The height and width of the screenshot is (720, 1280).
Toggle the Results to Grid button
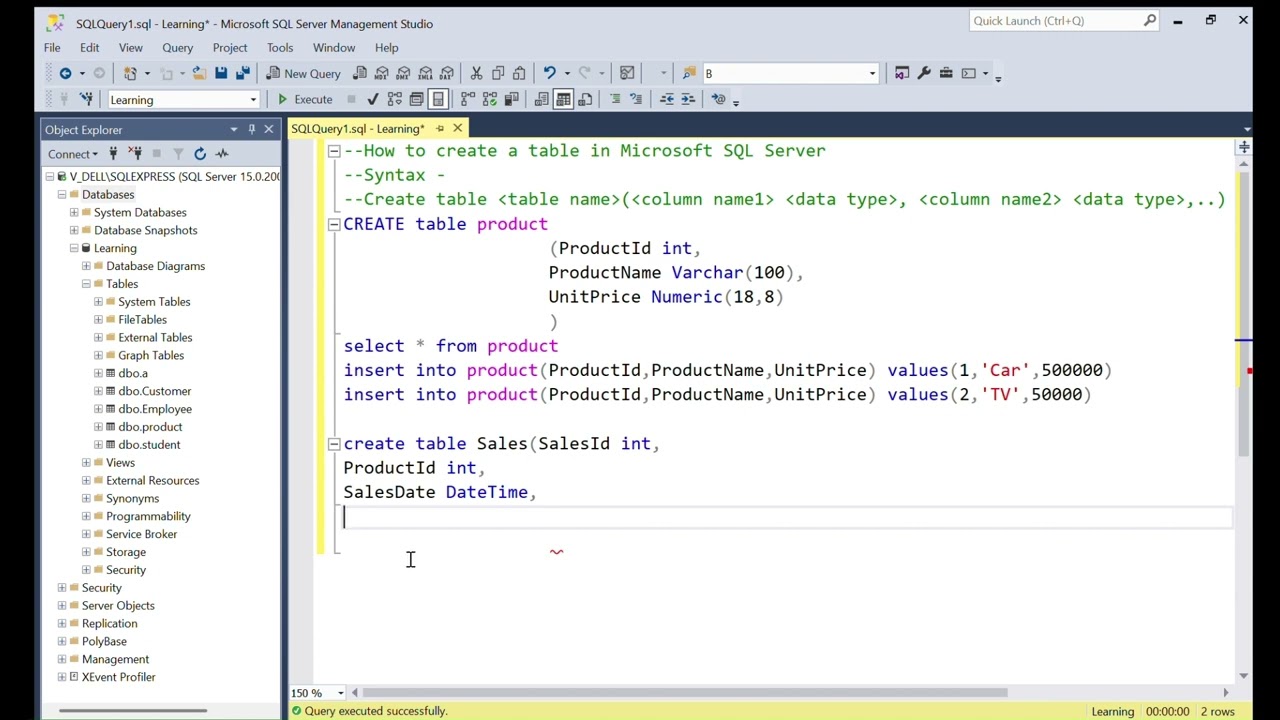click(x=563, y=99)
